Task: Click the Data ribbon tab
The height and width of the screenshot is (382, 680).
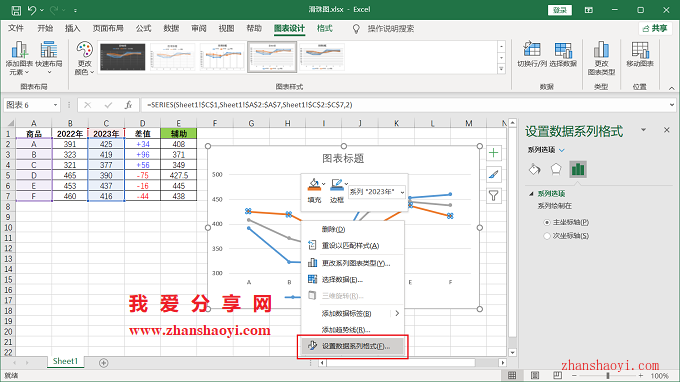Action: (x=171, y=29)
